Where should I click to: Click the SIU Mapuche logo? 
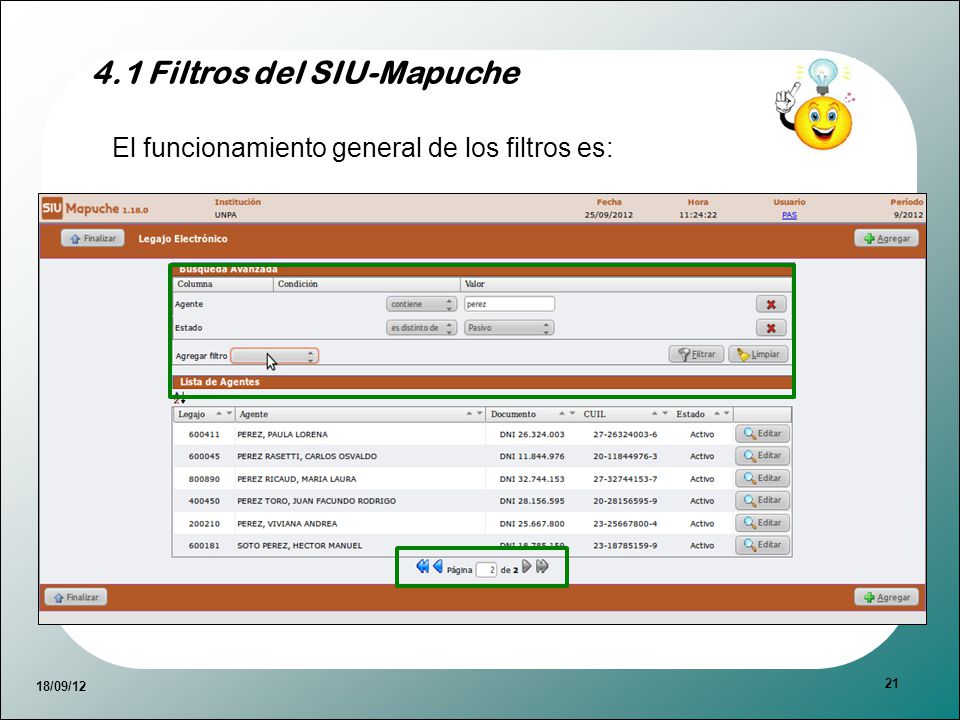coord(95,209)
